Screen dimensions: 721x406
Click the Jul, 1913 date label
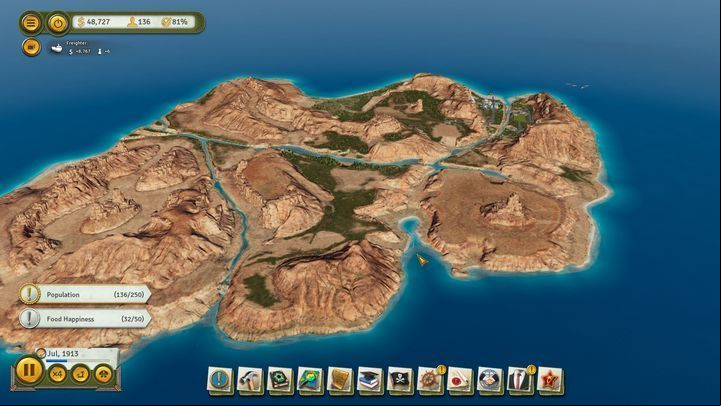63,353
